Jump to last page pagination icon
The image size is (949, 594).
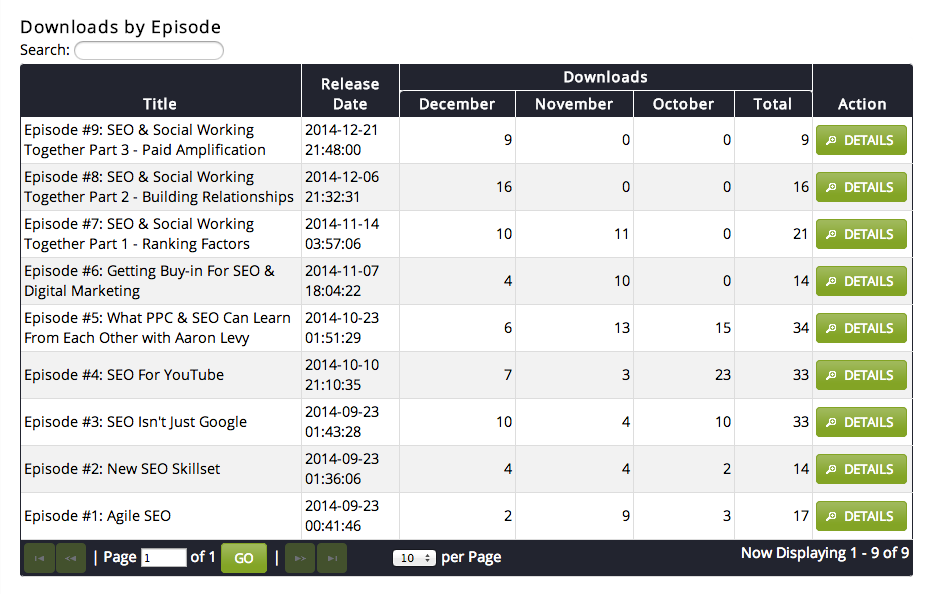(332, 558)
